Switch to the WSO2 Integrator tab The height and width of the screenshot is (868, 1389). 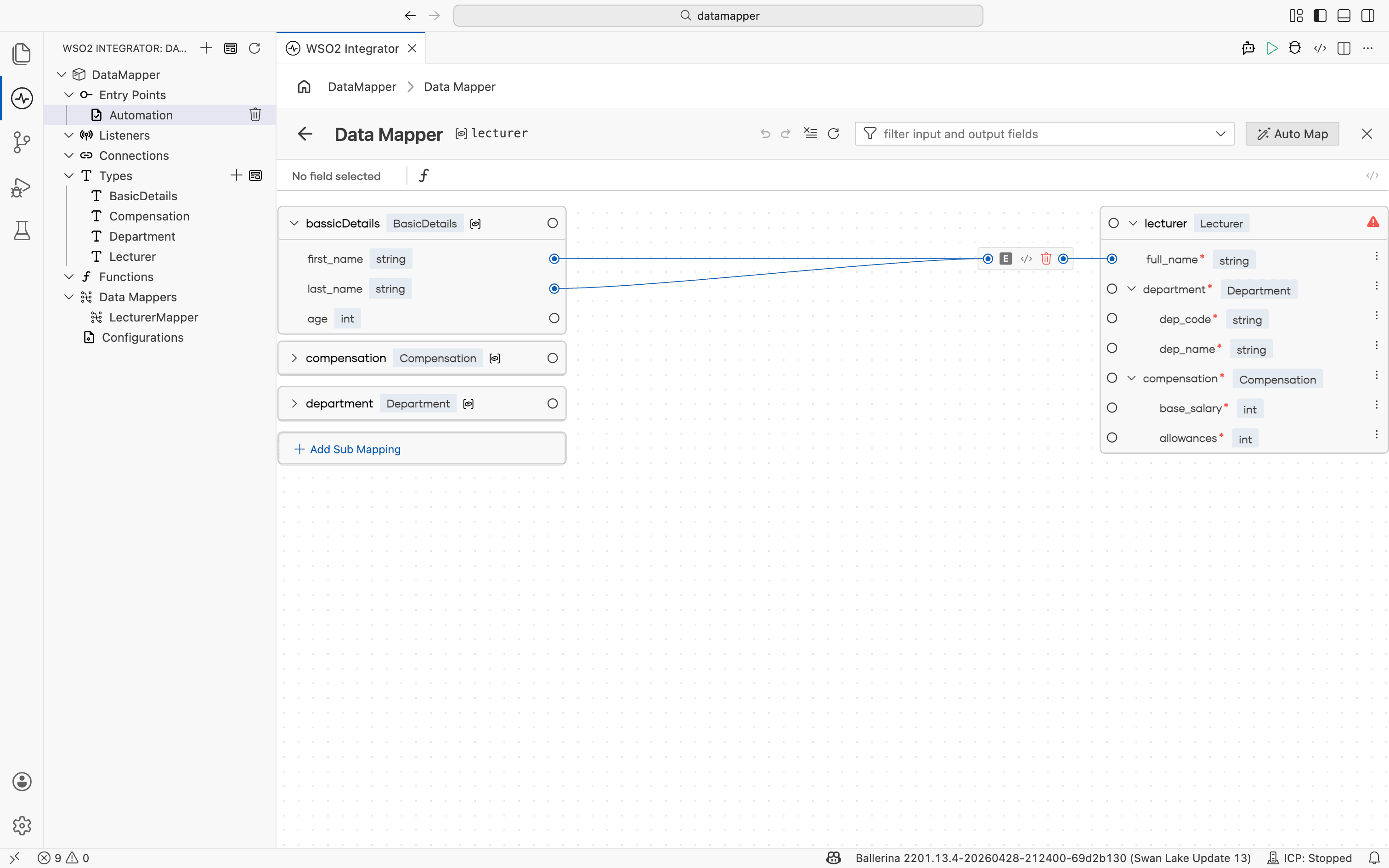point(351,48)
